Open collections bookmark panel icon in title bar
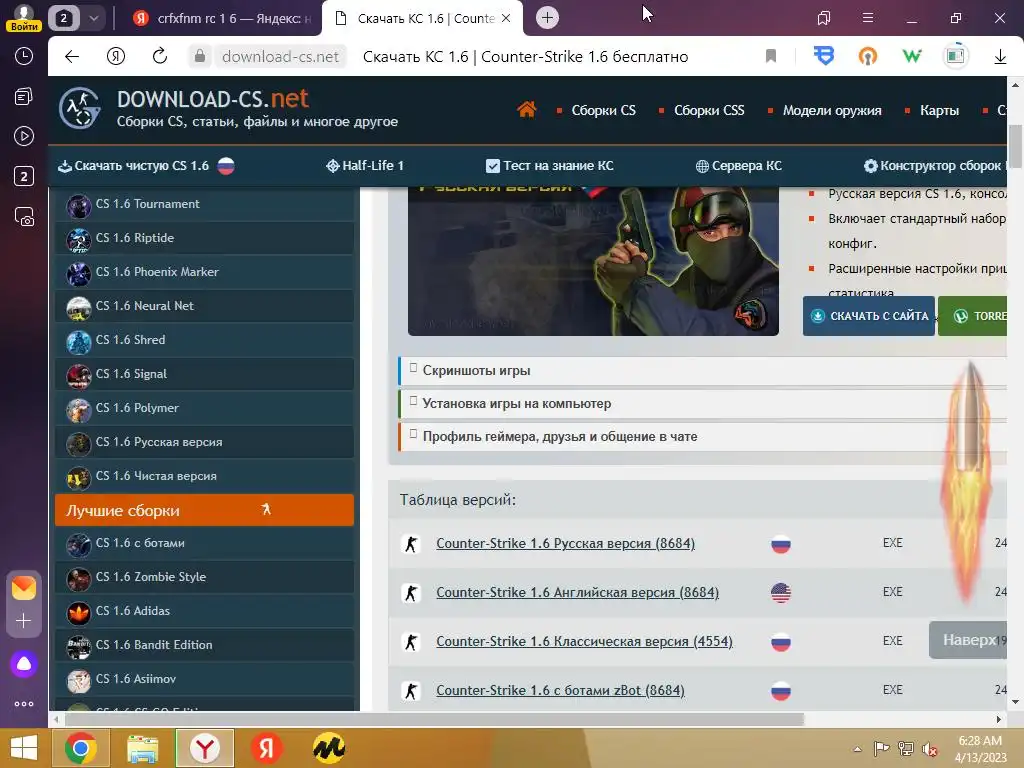The width and height of the screenshot is (1024, 768). (x=824, y=18)
